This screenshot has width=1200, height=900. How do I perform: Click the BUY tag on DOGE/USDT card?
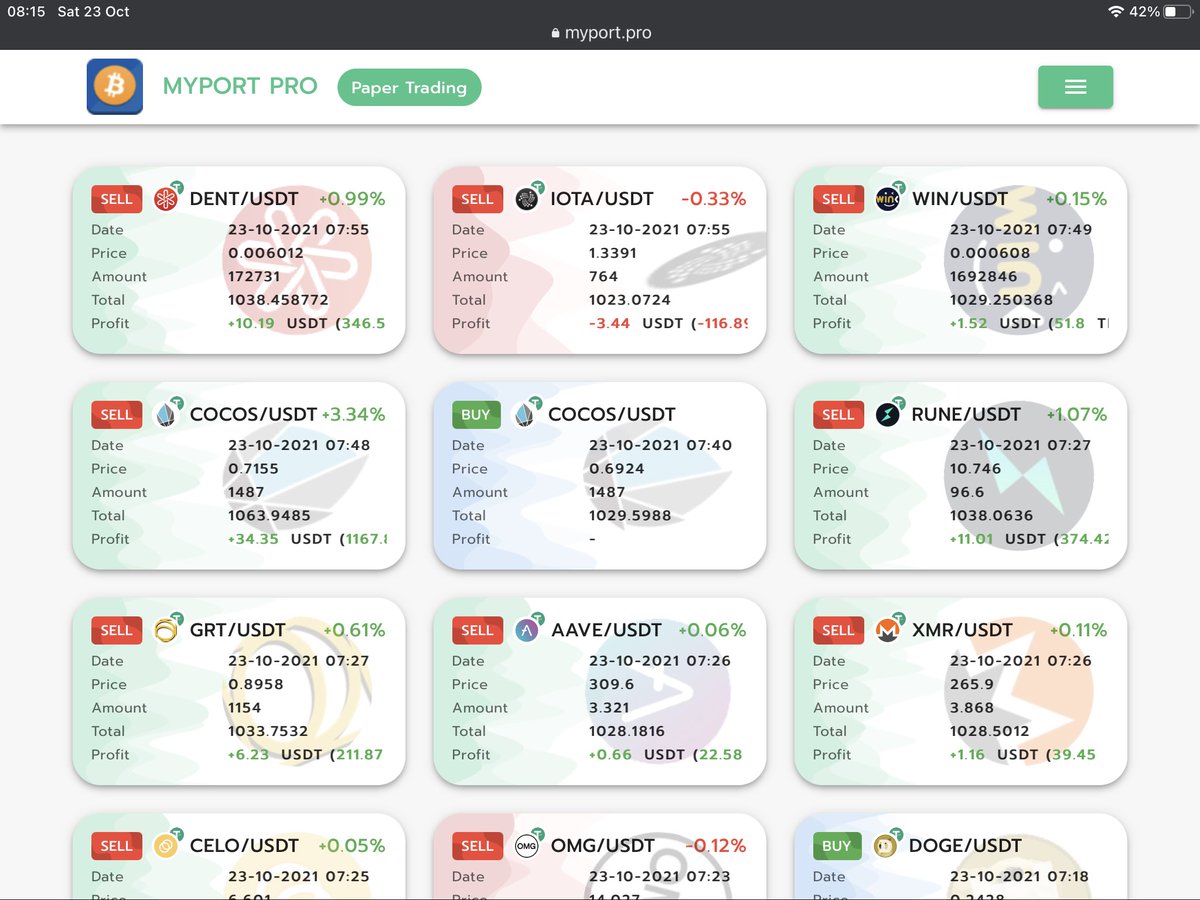837,846
